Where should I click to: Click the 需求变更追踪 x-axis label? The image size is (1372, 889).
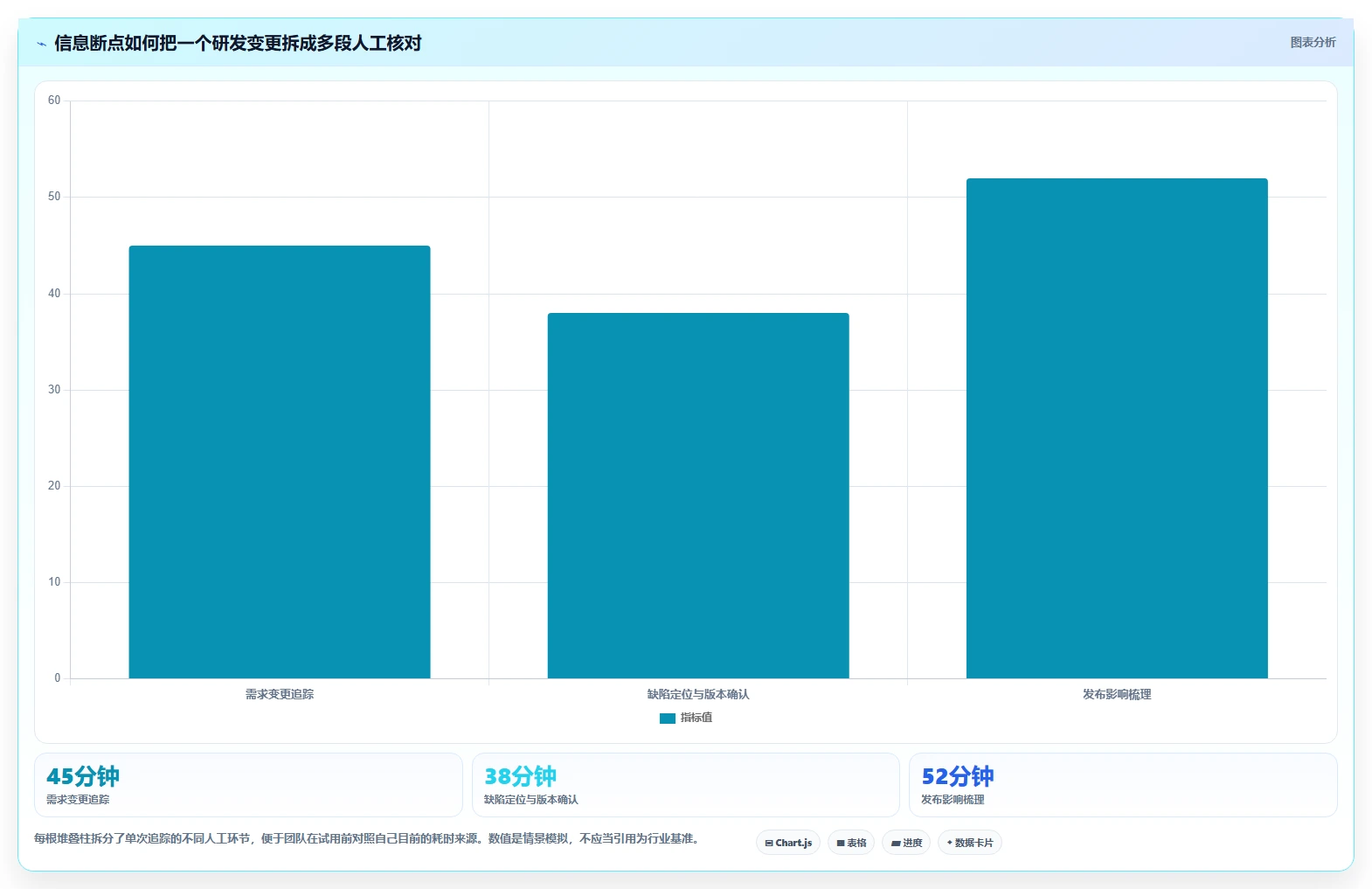[280, 694]
